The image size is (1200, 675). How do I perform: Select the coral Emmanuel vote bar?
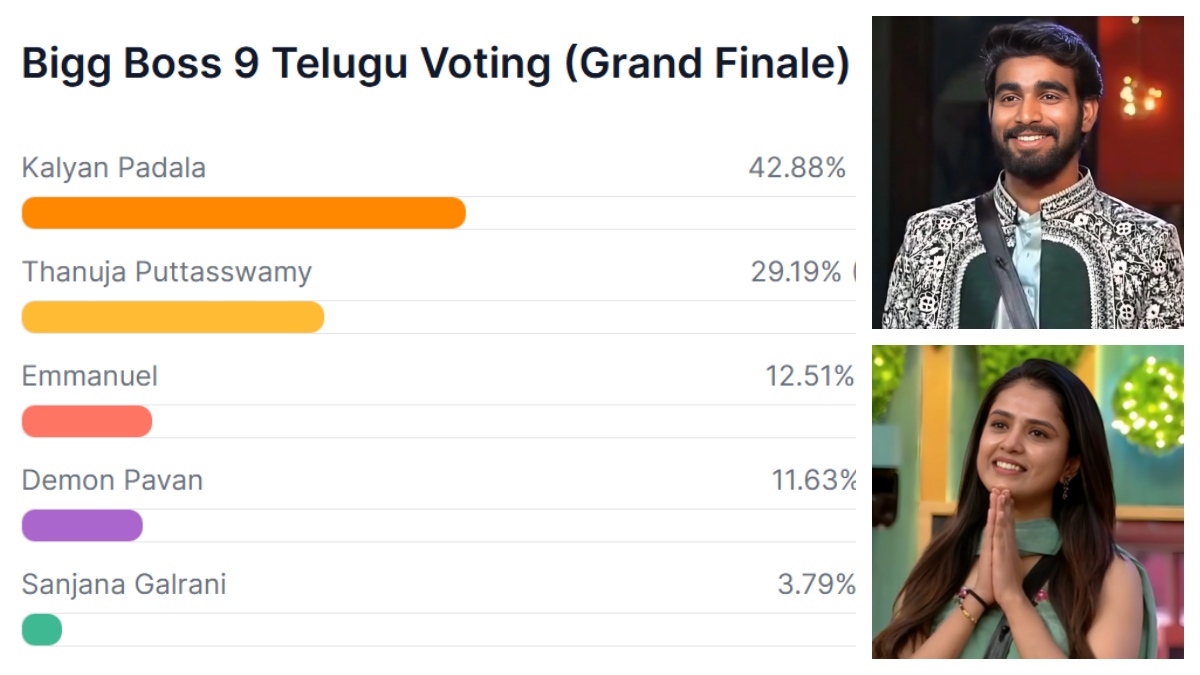[86, 421]
